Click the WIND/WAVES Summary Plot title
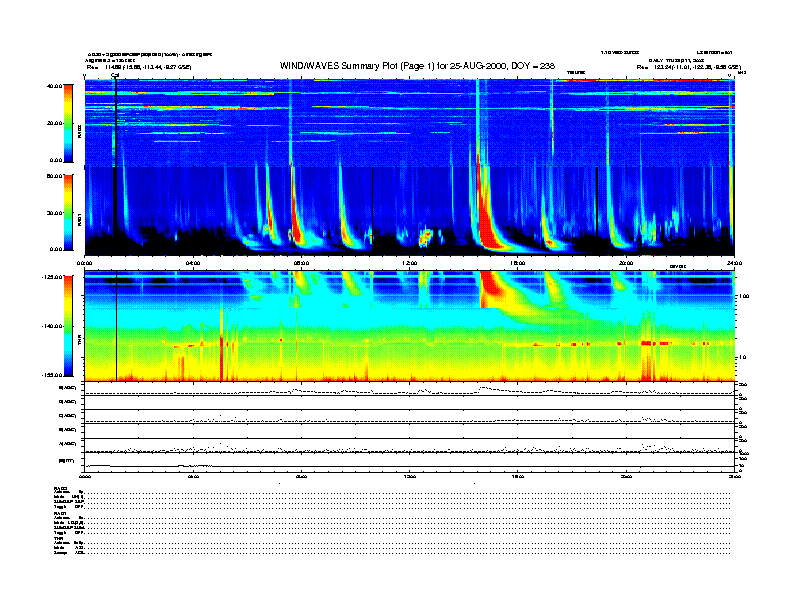The height and width of the screenshot is (612, 792). coord(417,66)
